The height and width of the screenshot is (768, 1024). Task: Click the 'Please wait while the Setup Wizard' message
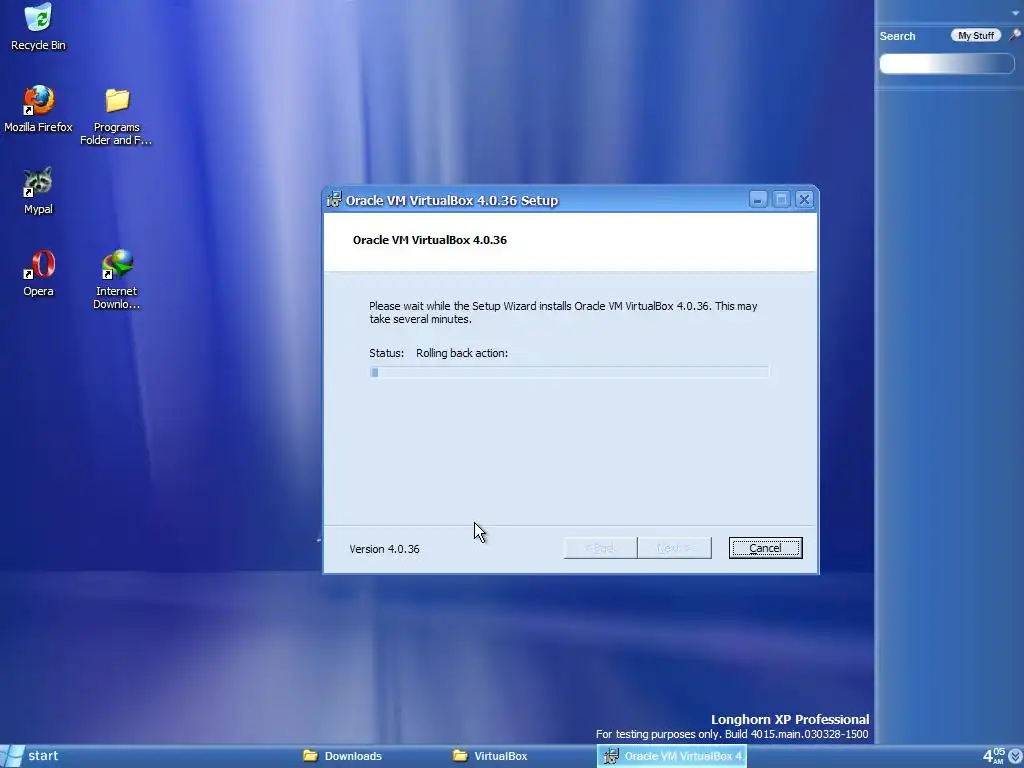coord(563,312)
